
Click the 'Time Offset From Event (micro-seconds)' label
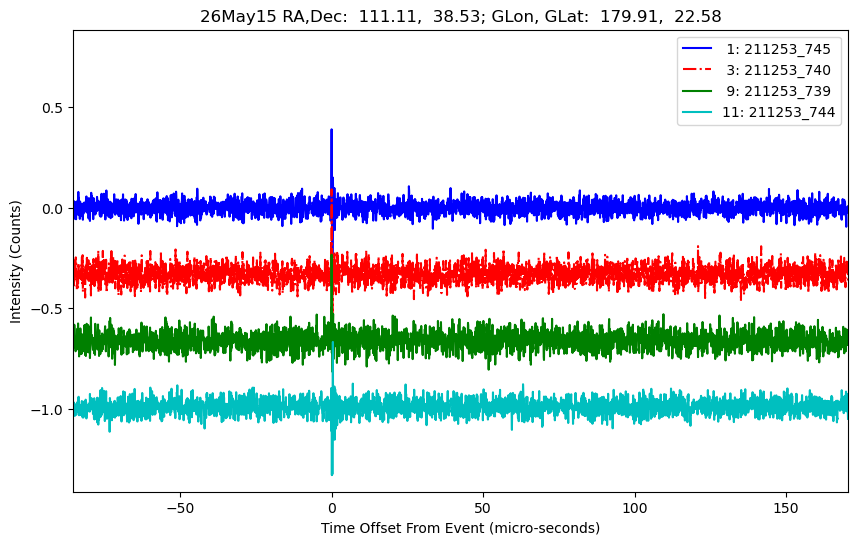[x=460, y=528]
